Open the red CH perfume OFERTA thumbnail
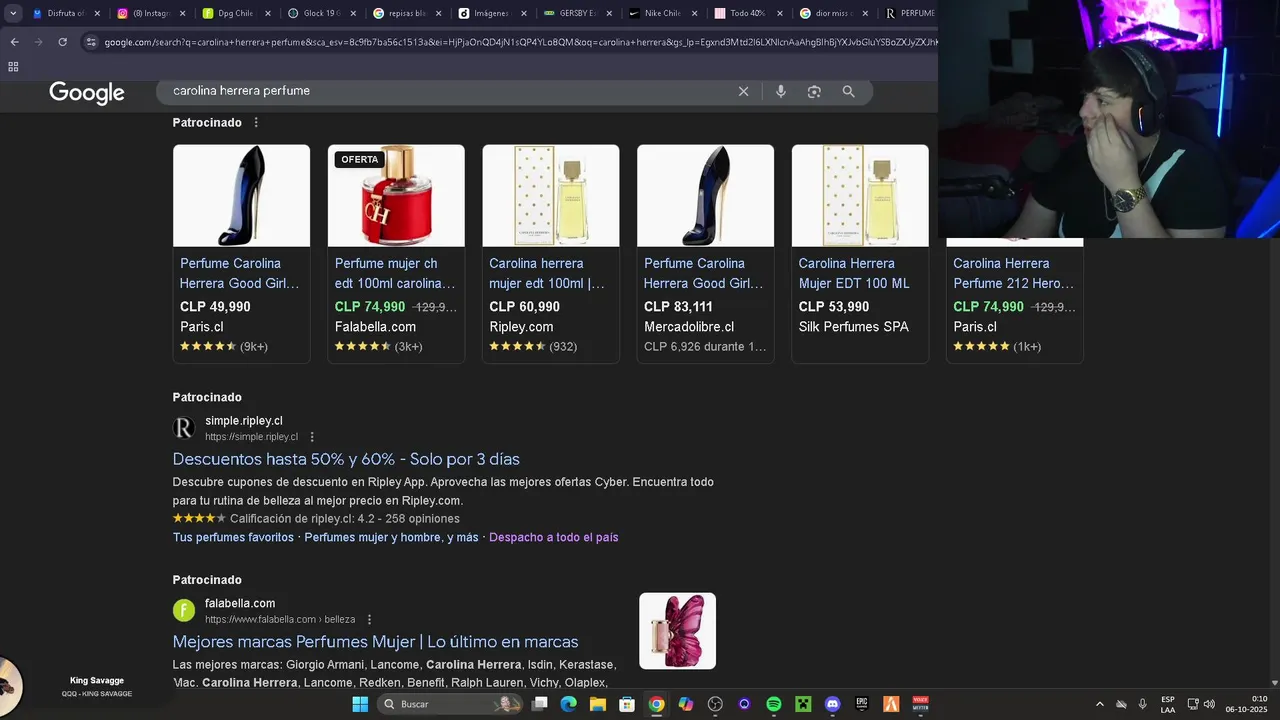Viewport: 1280px width, 720px height. 396,196
